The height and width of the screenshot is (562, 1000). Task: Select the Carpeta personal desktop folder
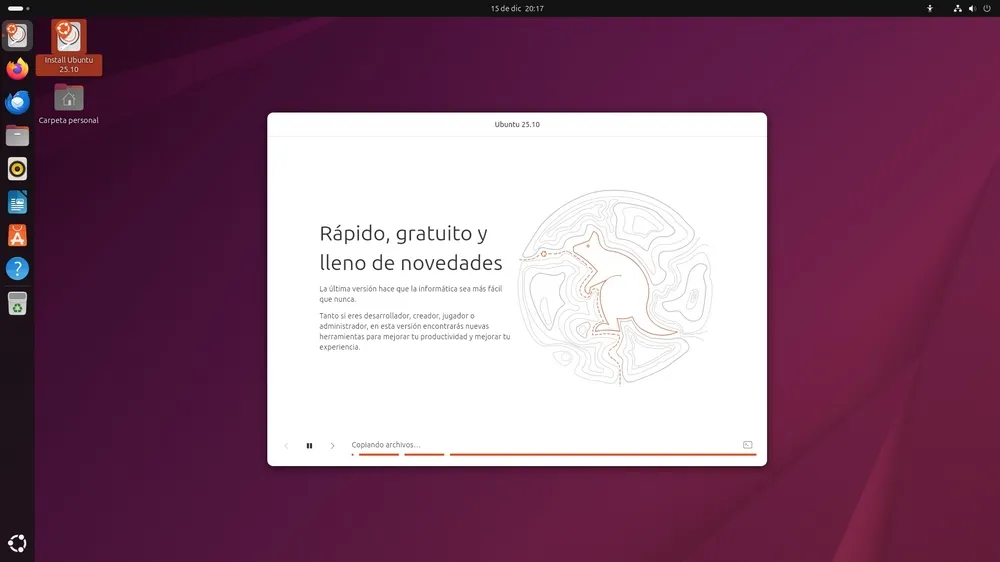[68, 104]
